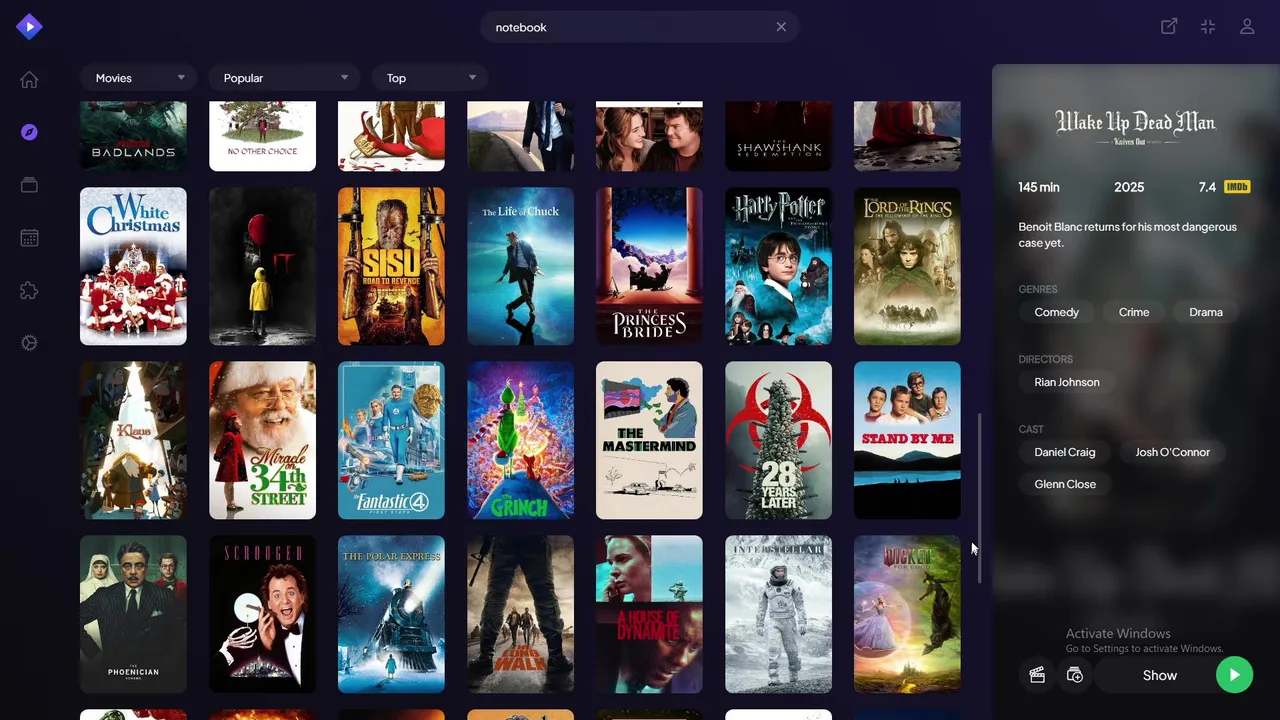This screenshot has height=720, width=1280.
Task: Open the Popular catalog dropdown
Action: pos(284,78)
